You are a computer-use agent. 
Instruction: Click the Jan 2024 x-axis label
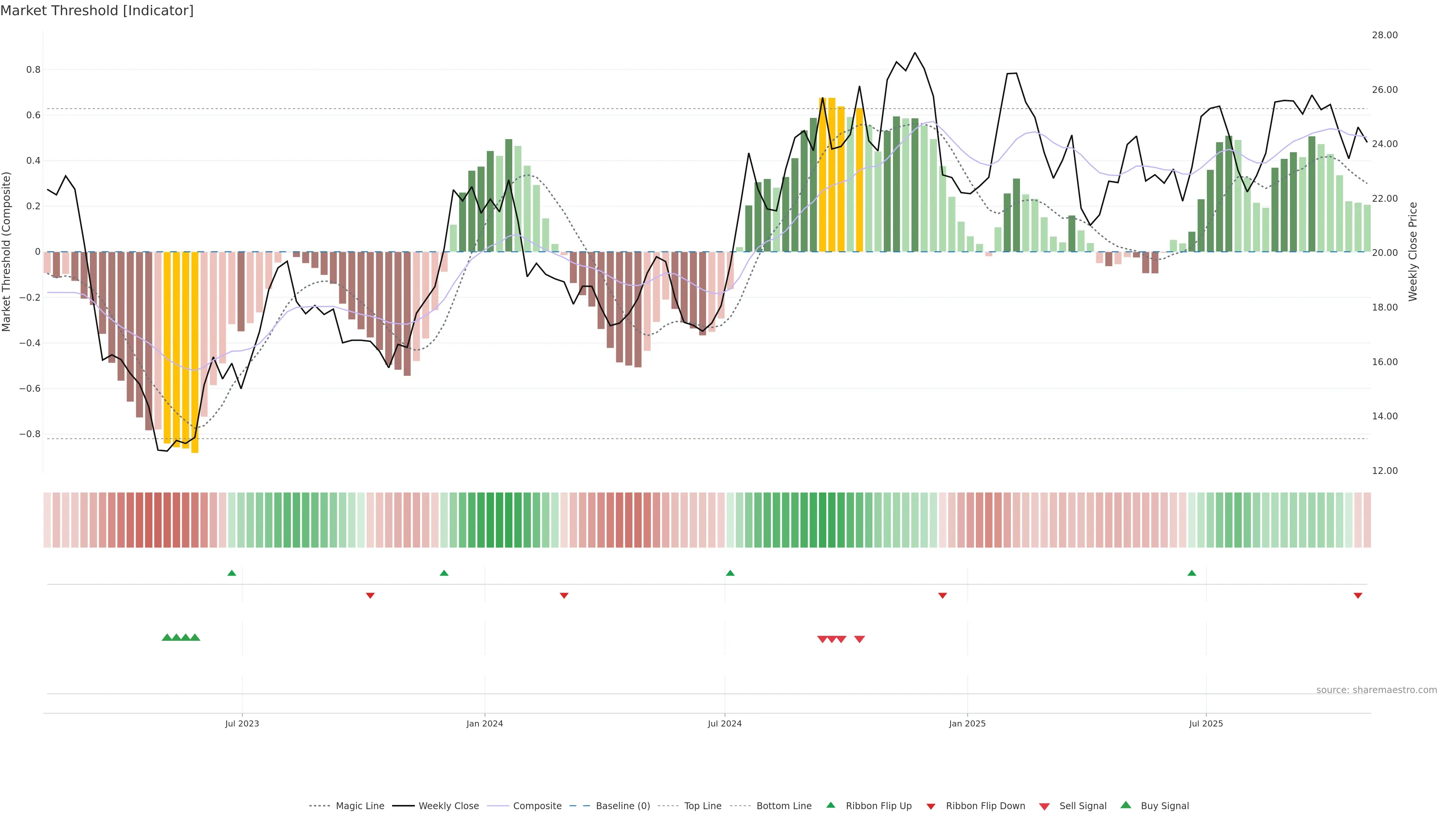click(485, 723)
